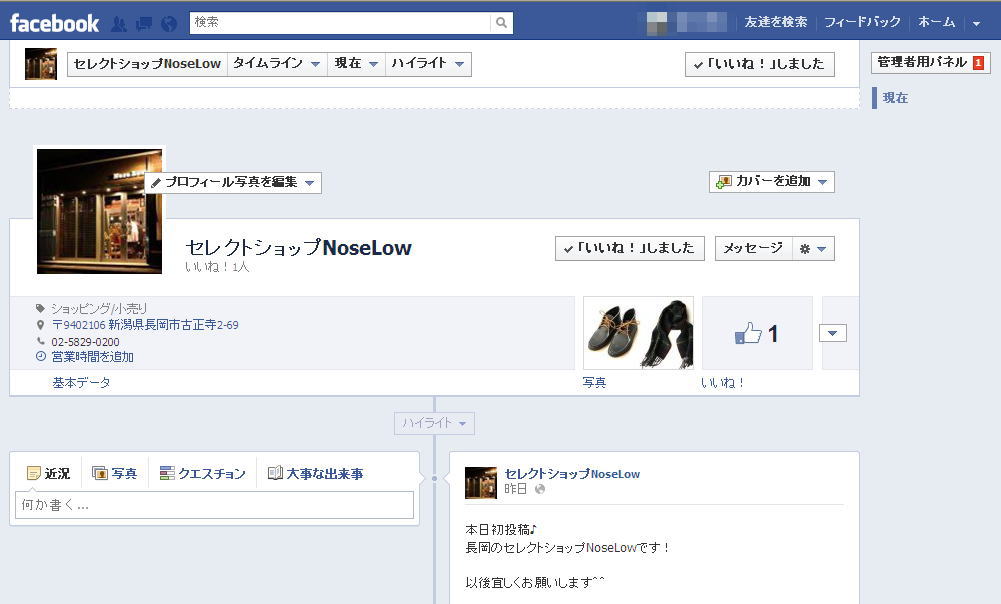Click ホーム in the header
Viewport: 1001px width, 604px height.
[x=937, y=22]
